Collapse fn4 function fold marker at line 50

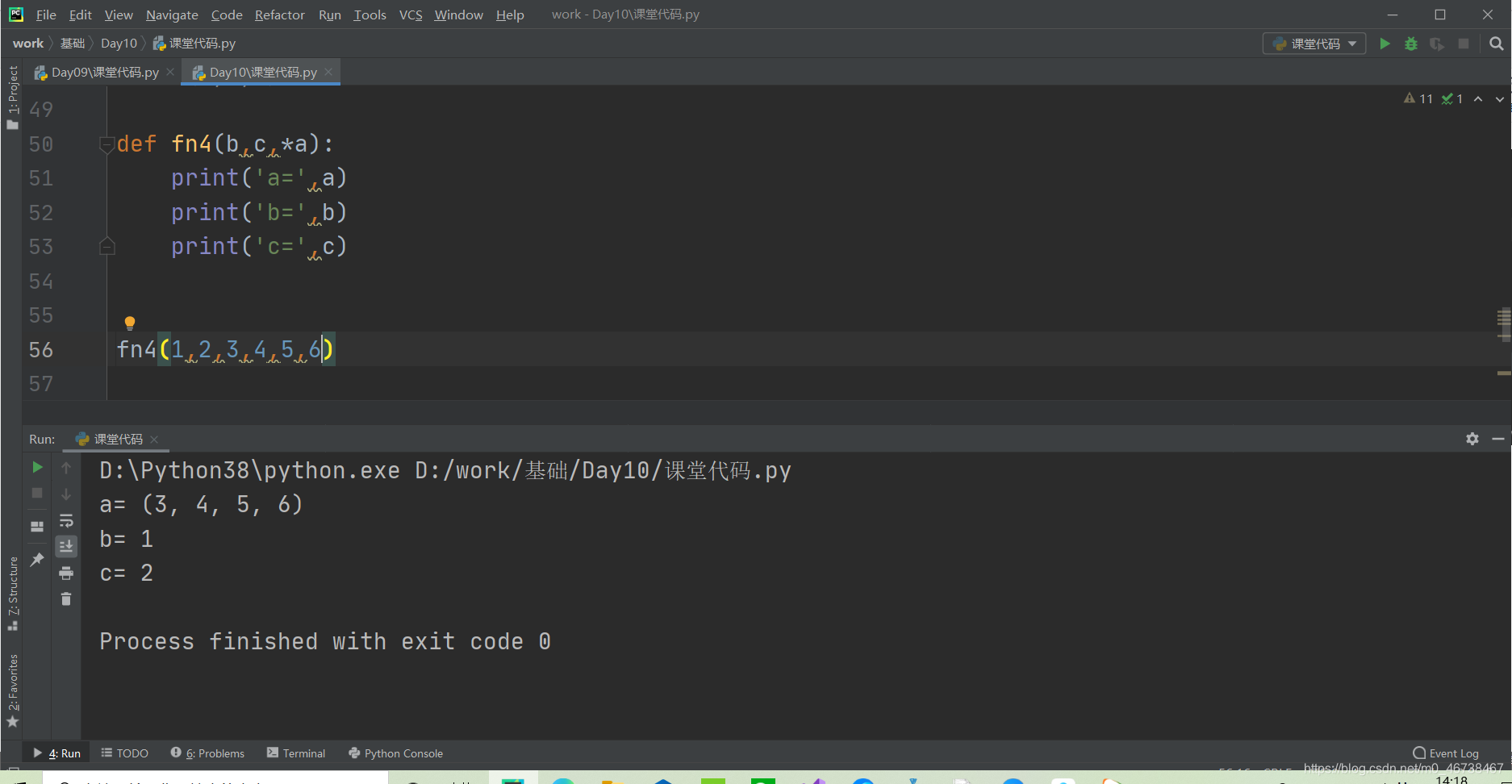pos(107,144)
